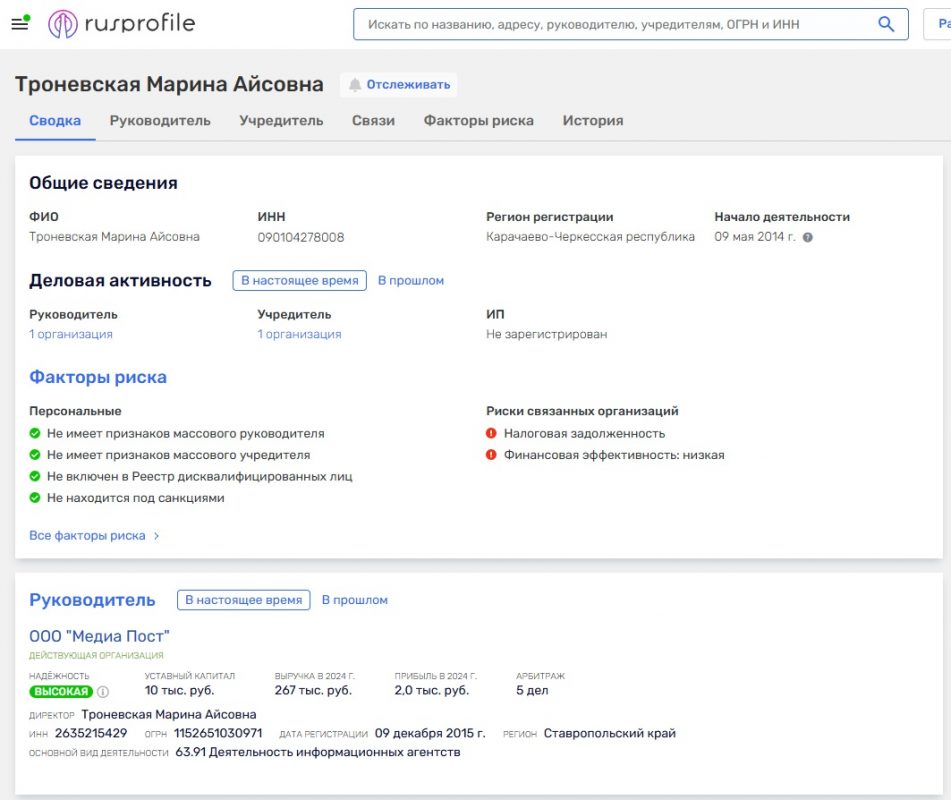Click the question-mark icon next to start date
The width and height of the screenshot is (951, 800).
click(x=808, y=238)
